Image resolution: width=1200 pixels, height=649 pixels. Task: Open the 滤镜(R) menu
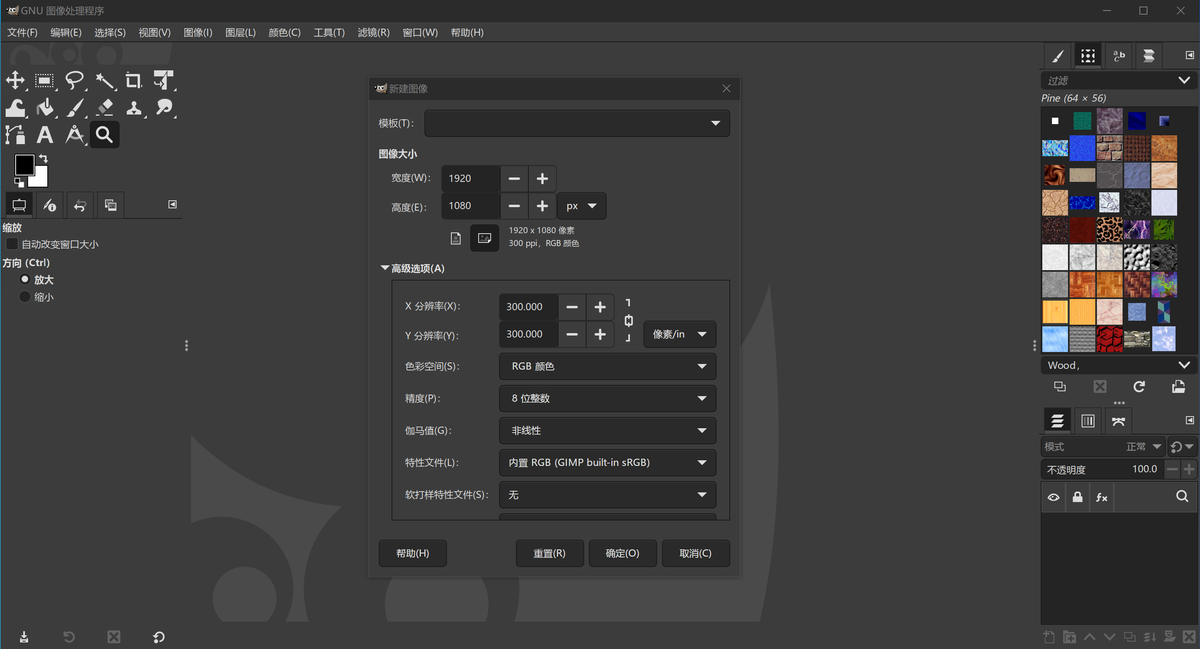click(x=374, y=32)
